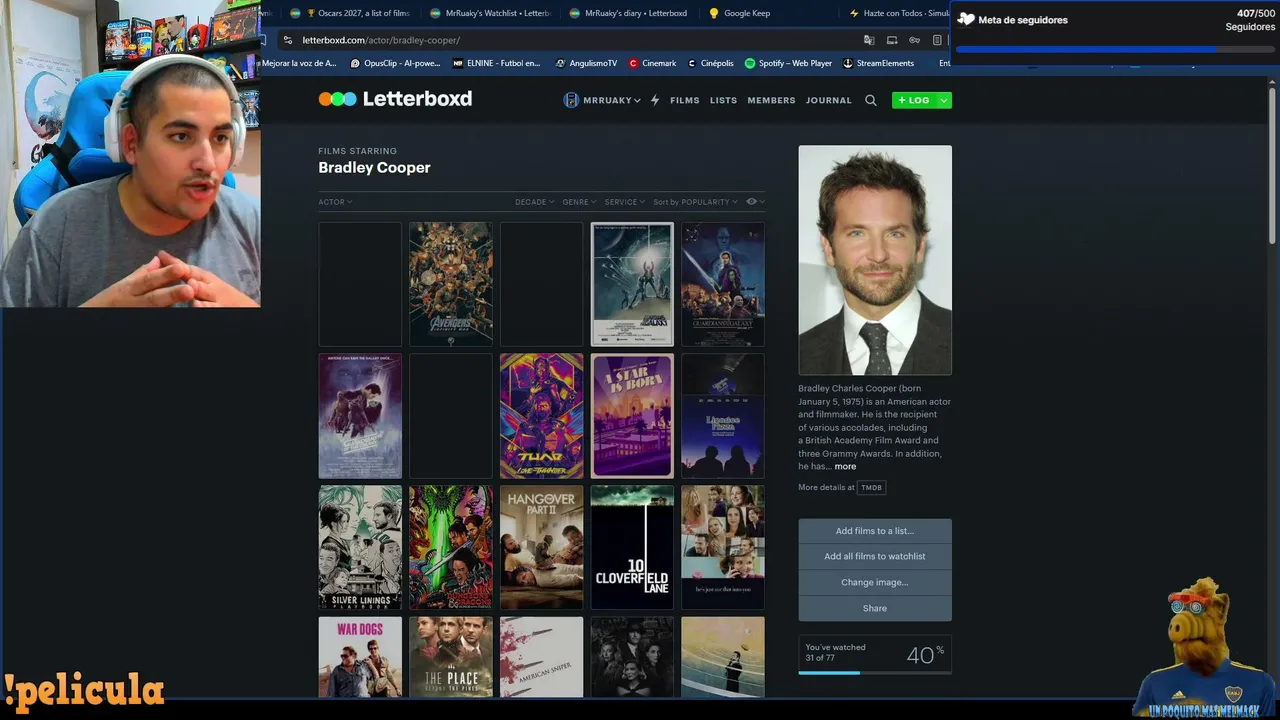The width and height of the screenshot is (1280, 720).
Task: Click the MRRUAKY profile avatar
Action: point(571,100)
